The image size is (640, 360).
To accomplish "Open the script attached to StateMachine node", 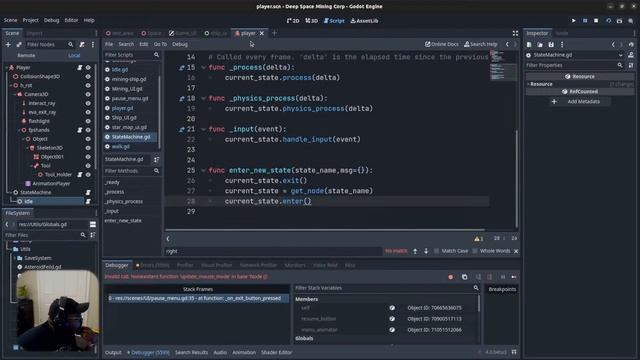I will [88, 192].
